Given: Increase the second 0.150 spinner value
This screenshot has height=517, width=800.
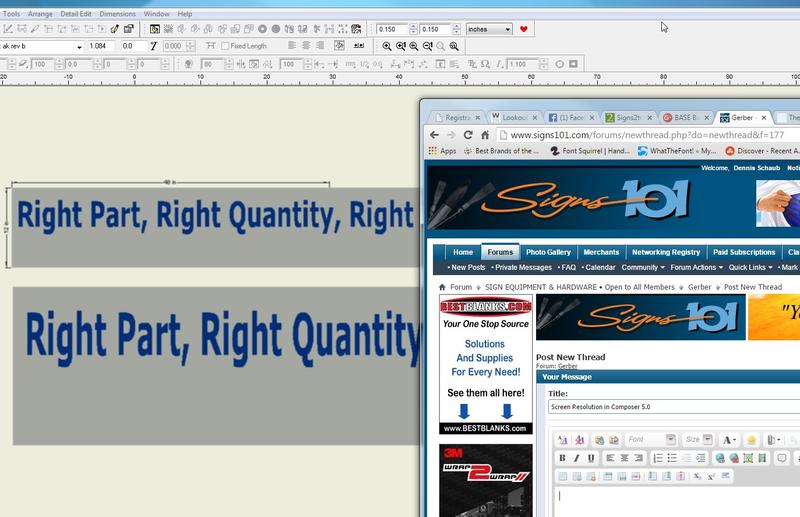Looking at the screenshot, I should coord(456,27).
